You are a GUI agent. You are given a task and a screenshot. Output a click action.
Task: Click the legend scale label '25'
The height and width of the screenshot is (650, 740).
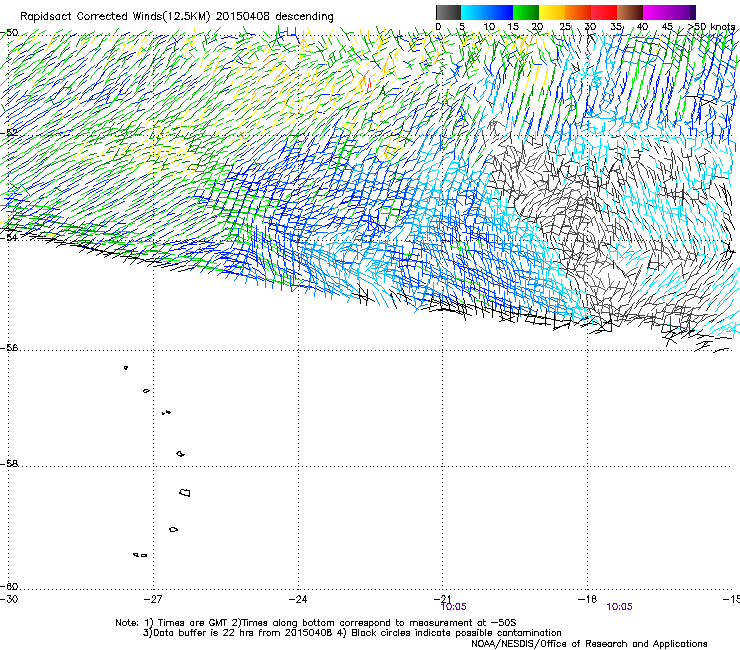(565, 27)
